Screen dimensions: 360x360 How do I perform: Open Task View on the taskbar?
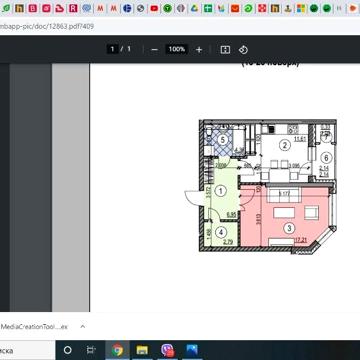point(90,350)
